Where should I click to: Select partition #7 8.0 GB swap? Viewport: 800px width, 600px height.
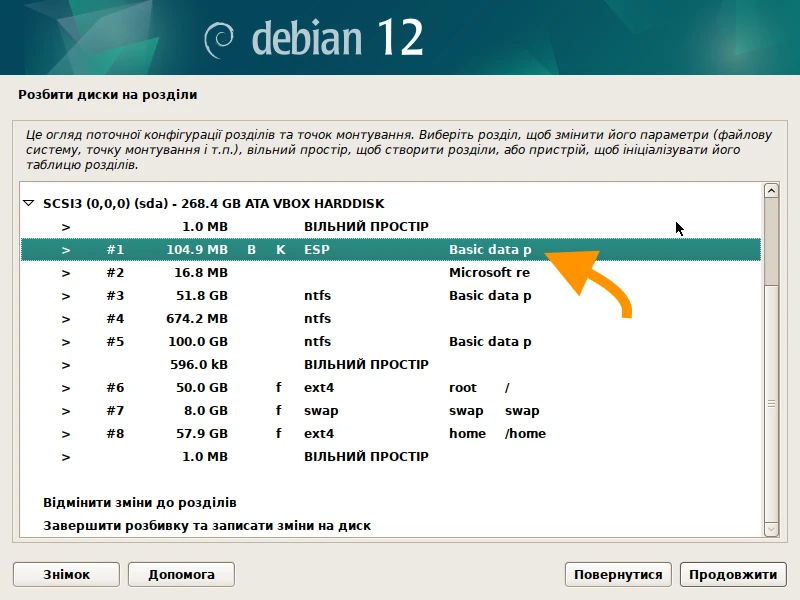(x=391, y=410)
